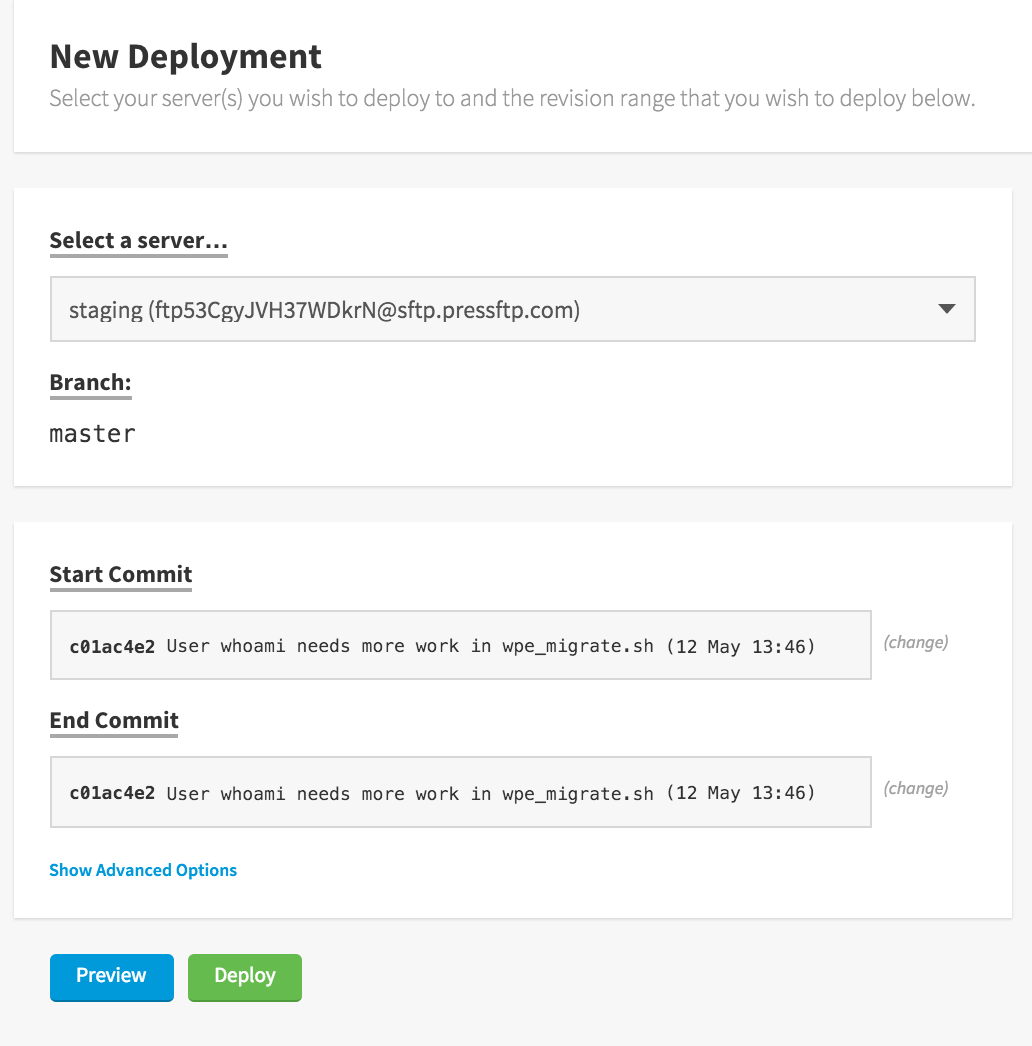Select the Start Commit message field

pos(460,645)
